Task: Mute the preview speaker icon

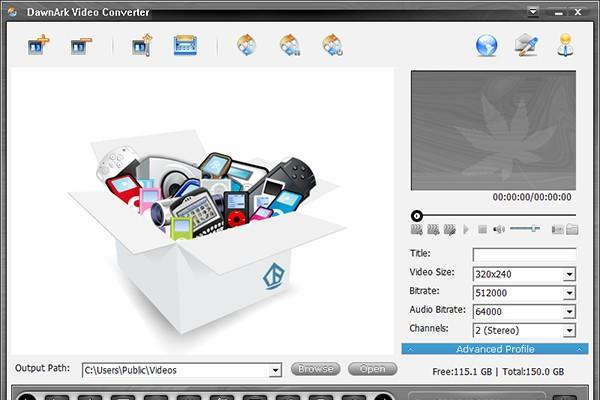Action: click(499, 229)
